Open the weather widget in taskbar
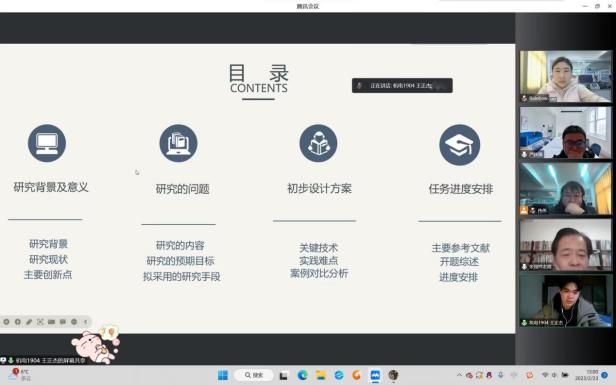This screenshot has height=385, width=616. point(19,375)
